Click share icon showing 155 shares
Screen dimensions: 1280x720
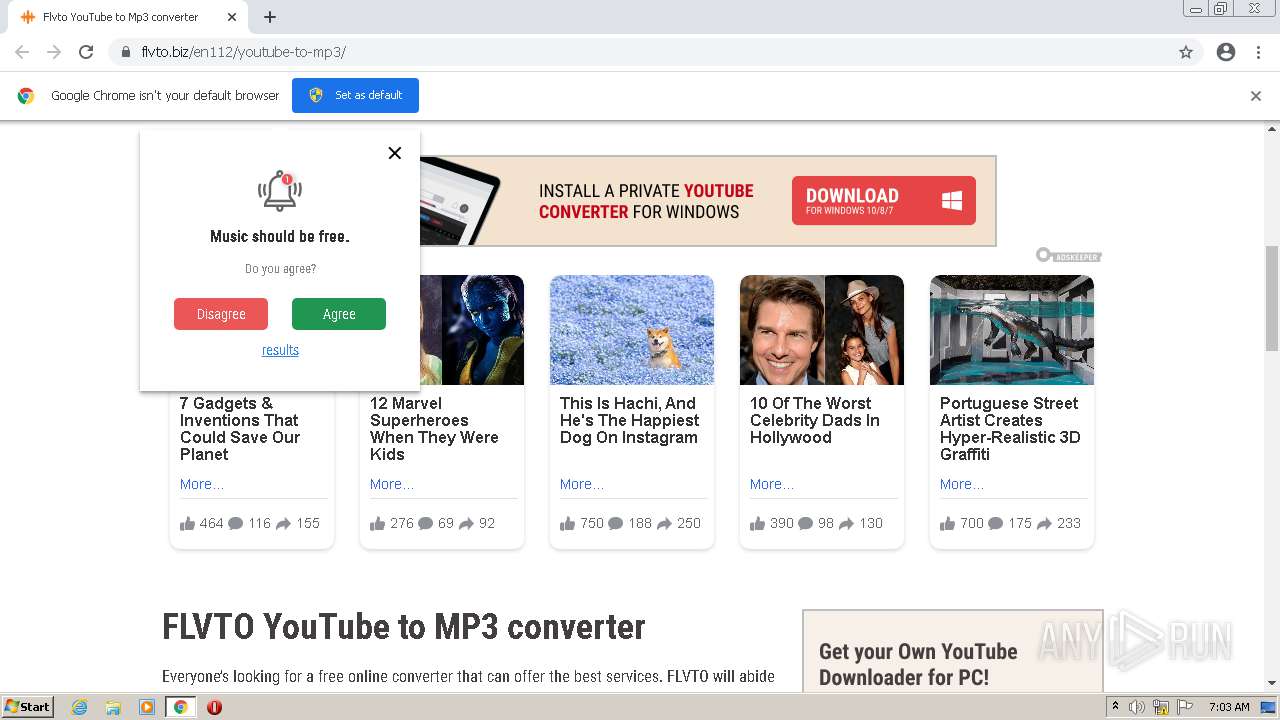coord(284,523)
